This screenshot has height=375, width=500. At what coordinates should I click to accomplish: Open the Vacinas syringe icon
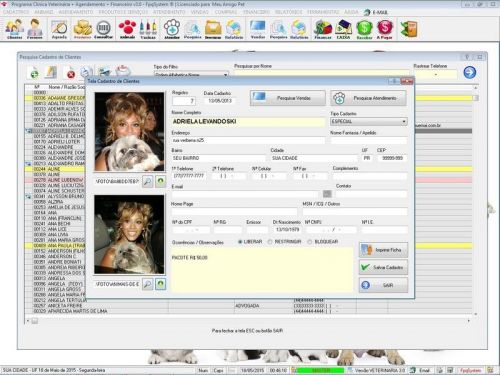click(148, 29)
